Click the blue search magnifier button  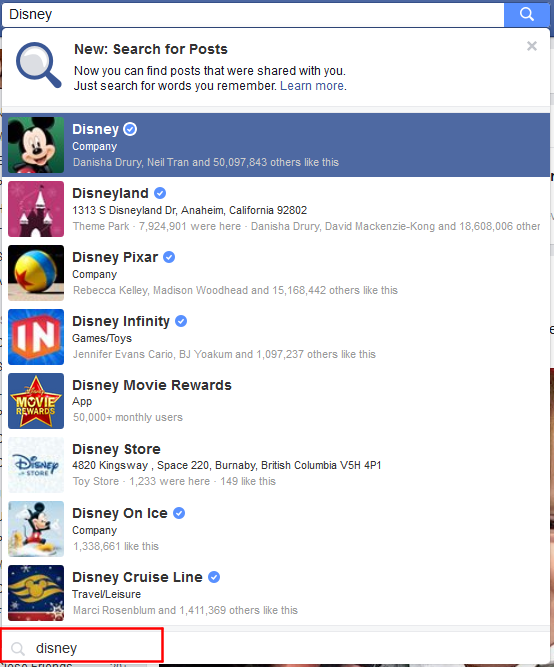coord(526,14)
